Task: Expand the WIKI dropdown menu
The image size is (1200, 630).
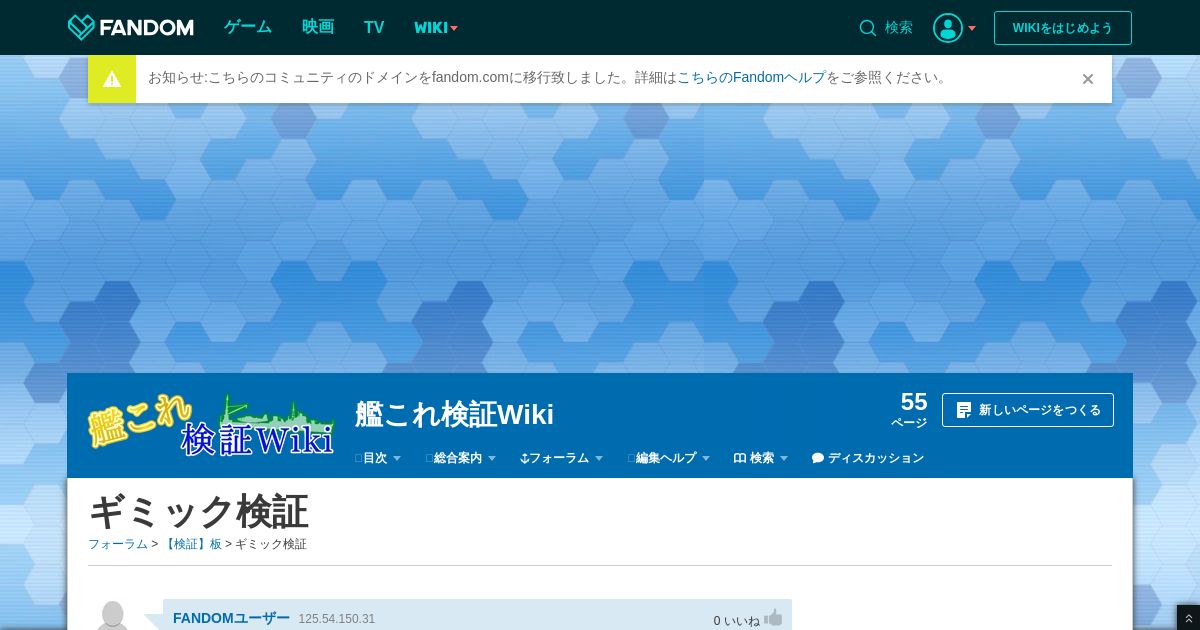Action: click(x=436, y=28)
